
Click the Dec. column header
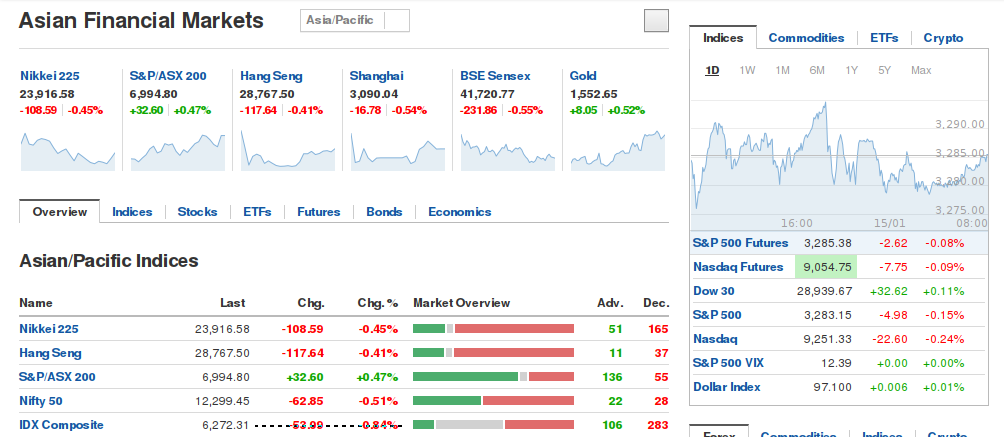(656, 303)
